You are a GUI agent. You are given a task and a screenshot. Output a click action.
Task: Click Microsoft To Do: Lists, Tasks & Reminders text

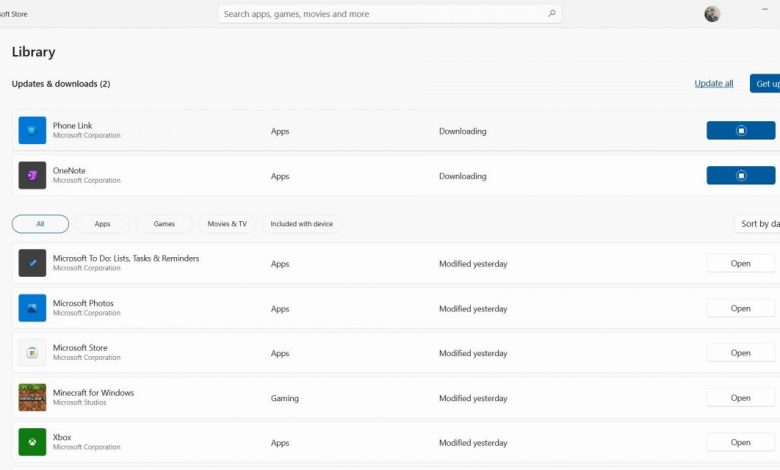[x=126, y=258]
